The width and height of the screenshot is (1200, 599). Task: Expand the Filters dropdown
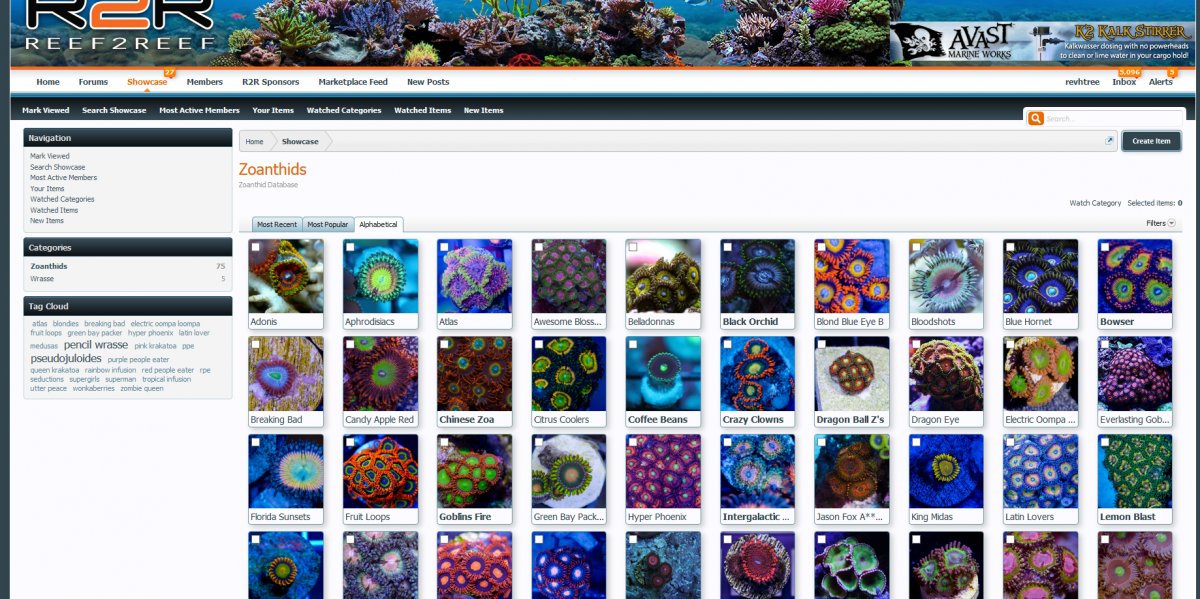[x=1160, y=223]
